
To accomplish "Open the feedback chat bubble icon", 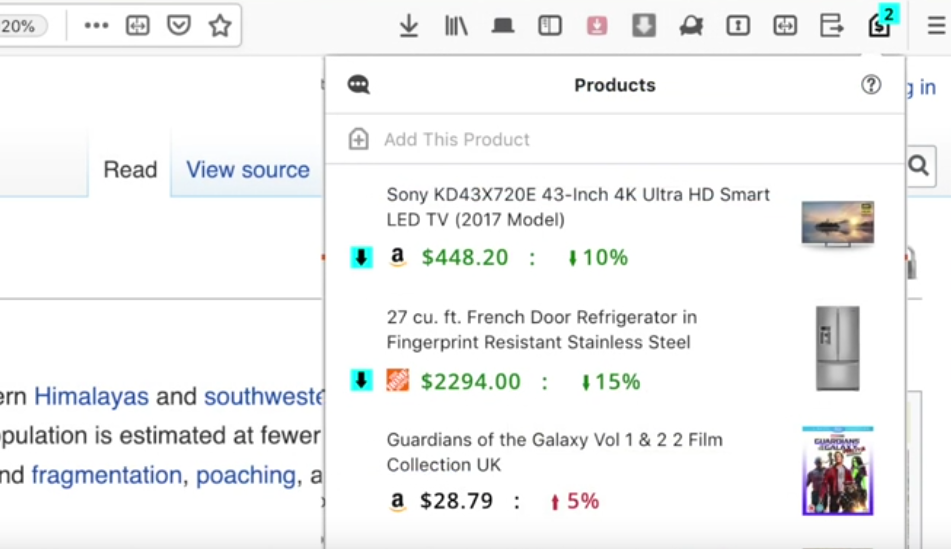I will tap(358, 85).
